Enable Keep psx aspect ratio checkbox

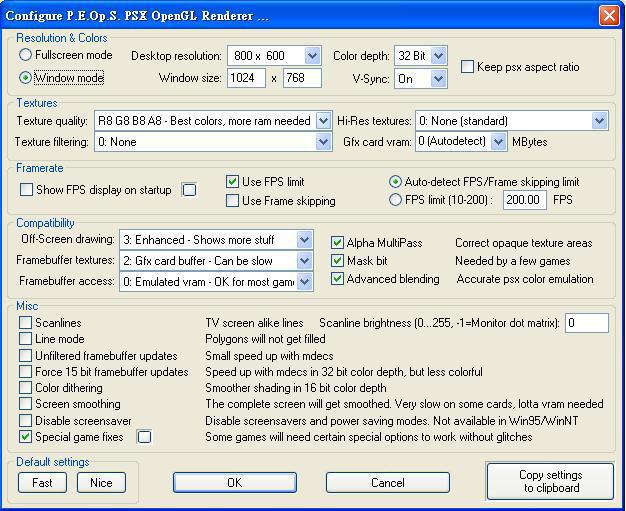[x=467, y=66]
